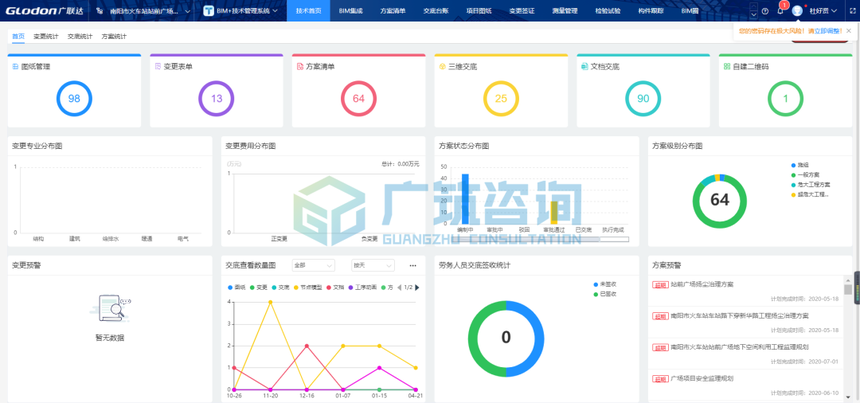Click the 暂无数据 empty-state icon
The height and width of the screenshot is (403, 860).
tap(110, 308)
